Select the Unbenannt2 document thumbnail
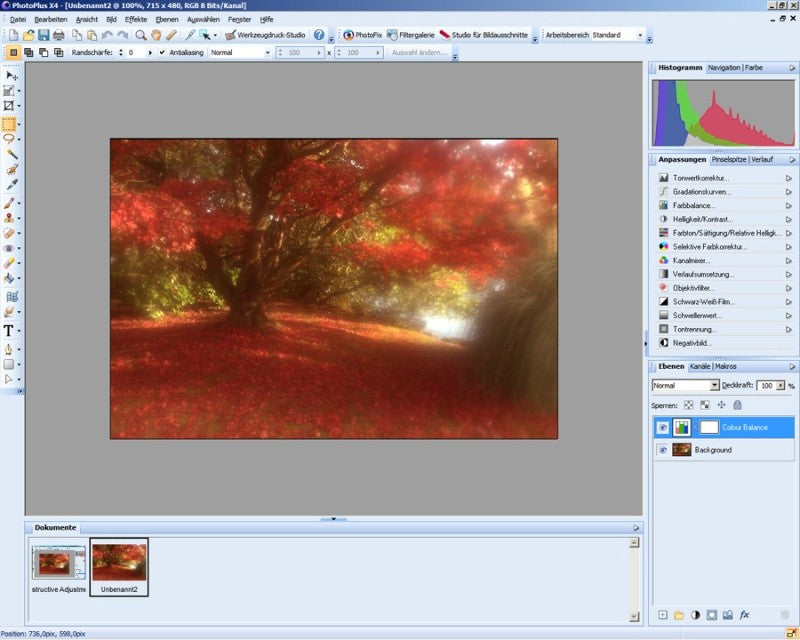 pyautogui.click(x=119, y=567)
